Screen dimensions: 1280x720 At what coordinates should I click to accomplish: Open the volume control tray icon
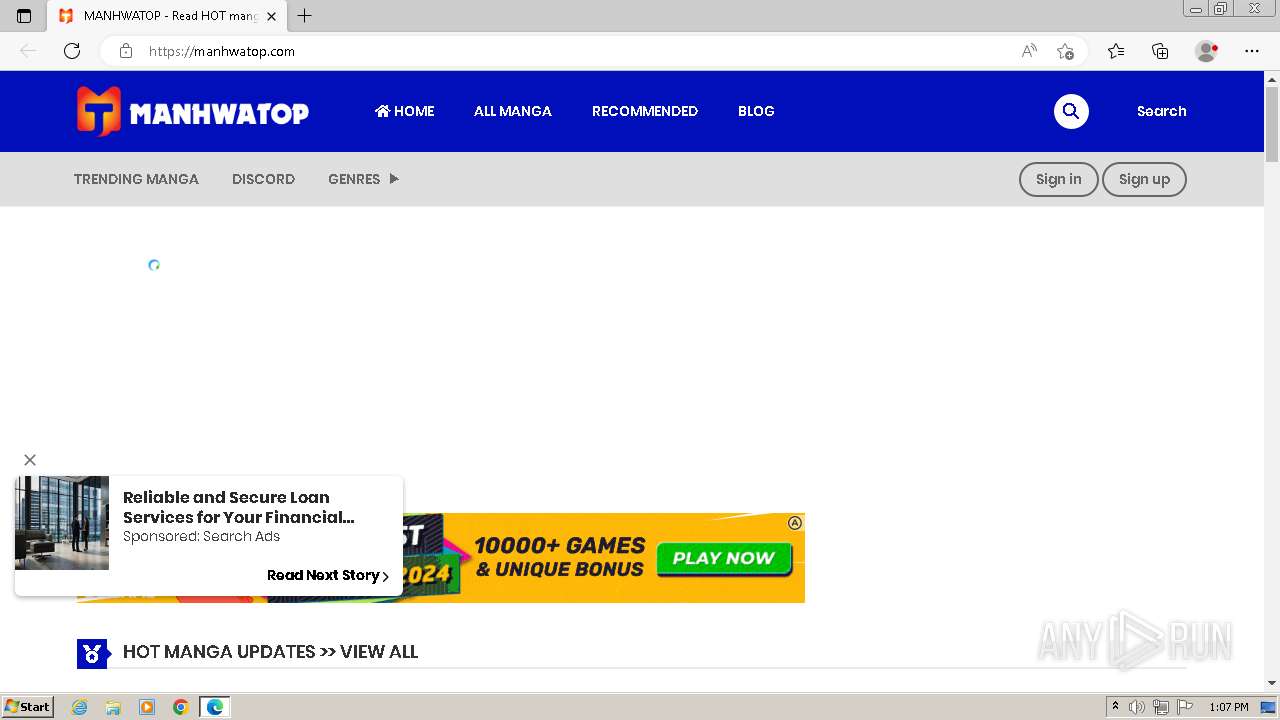point(1137,707)
